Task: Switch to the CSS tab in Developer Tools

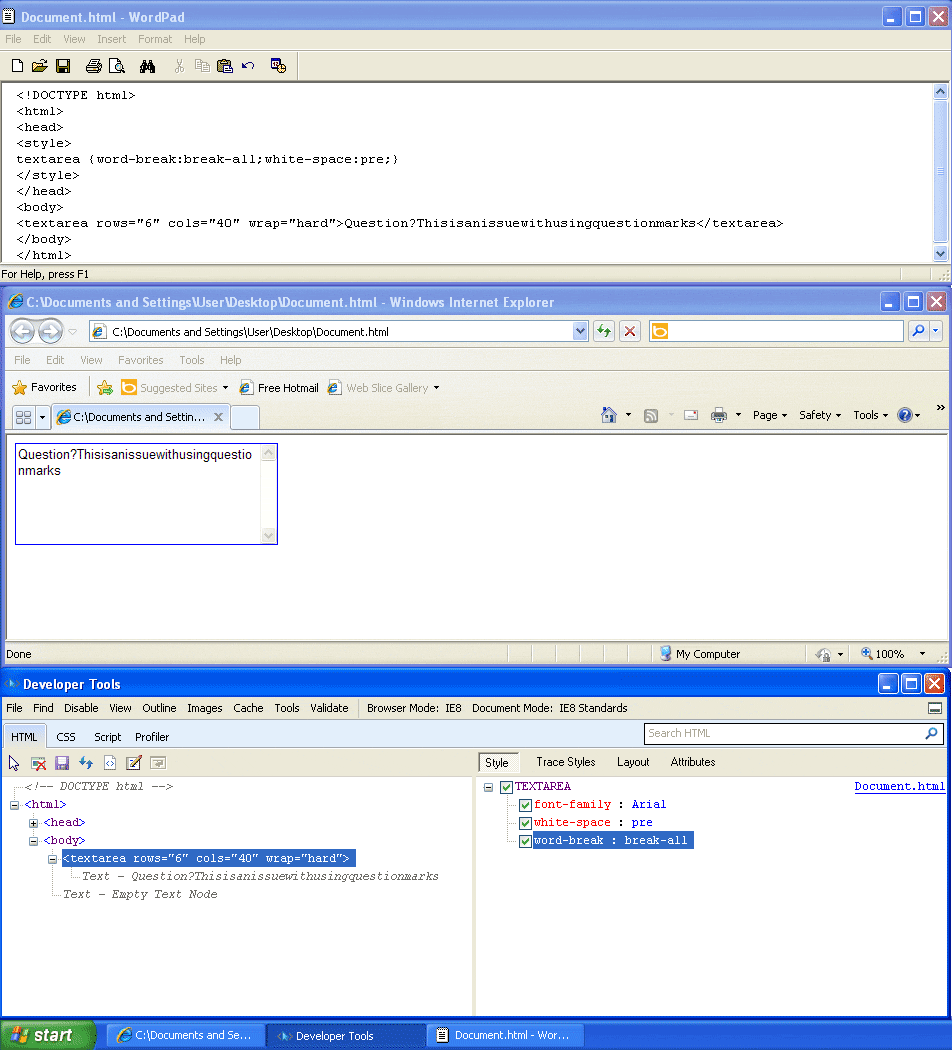Action: [66, 736]
